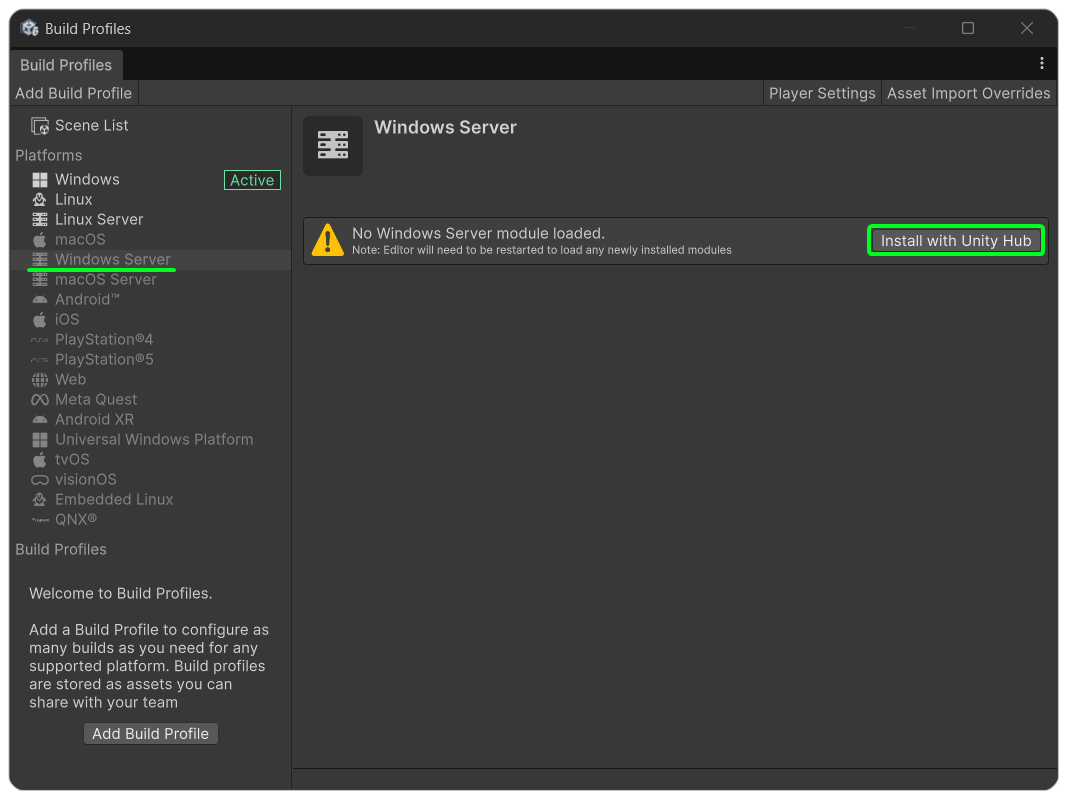Click the Linux Server rack icon
1067x799 pixels.
[40, 220]
